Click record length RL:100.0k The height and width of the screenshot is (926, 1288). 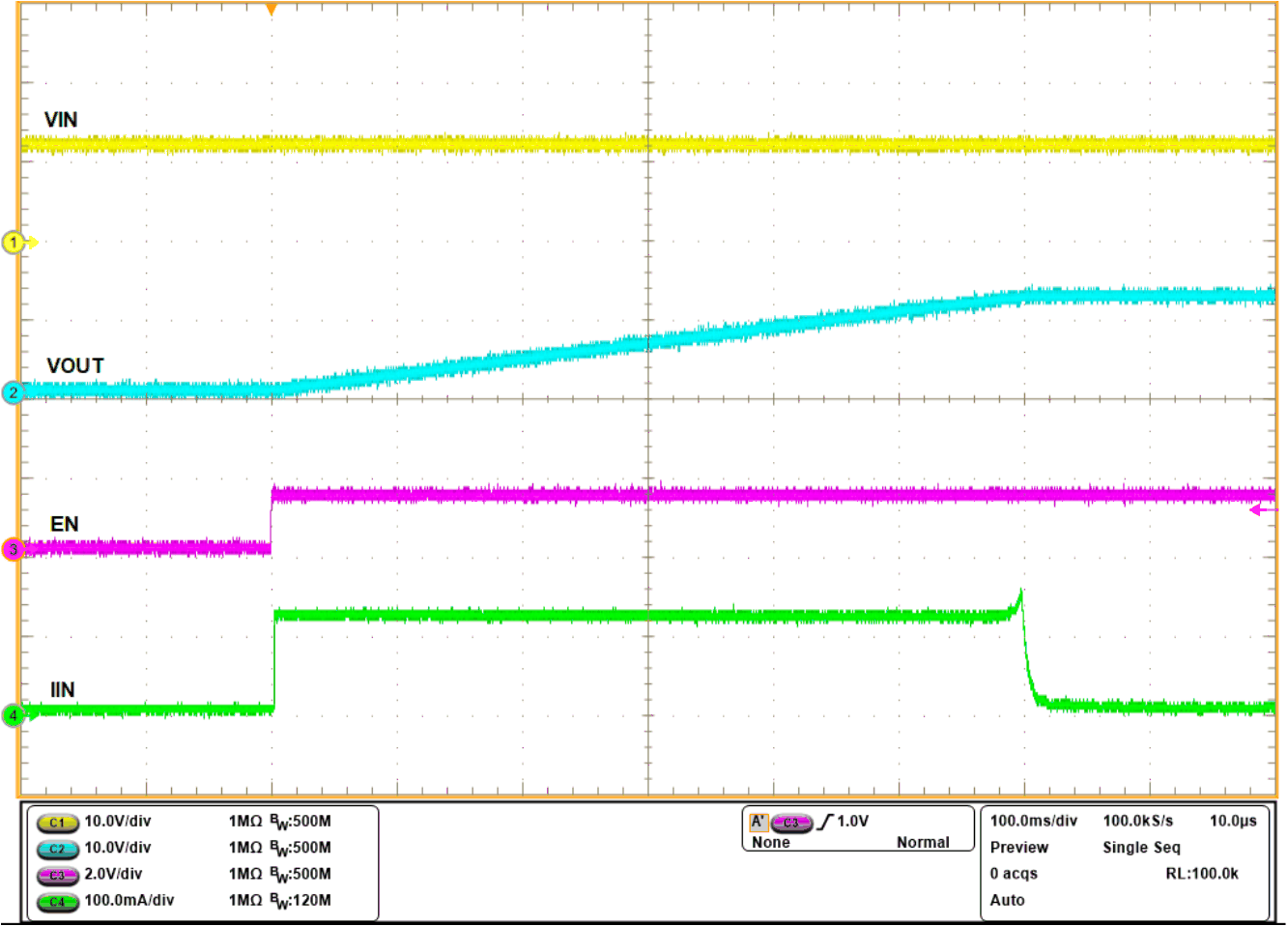pos(1202,874)
